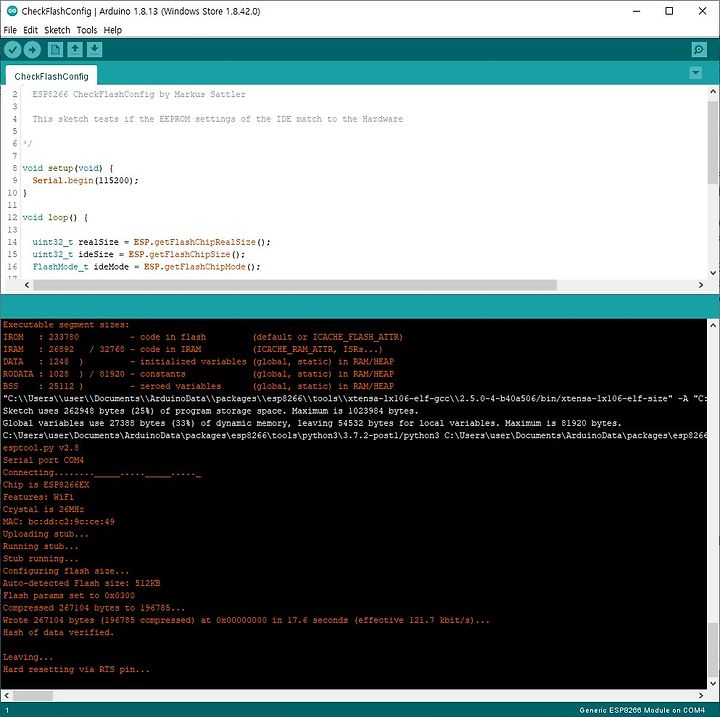720x717 pixels.
Task: Click the console horizontal scrollbar thumb
Action: pyautogui.click(x=33, y=695)
